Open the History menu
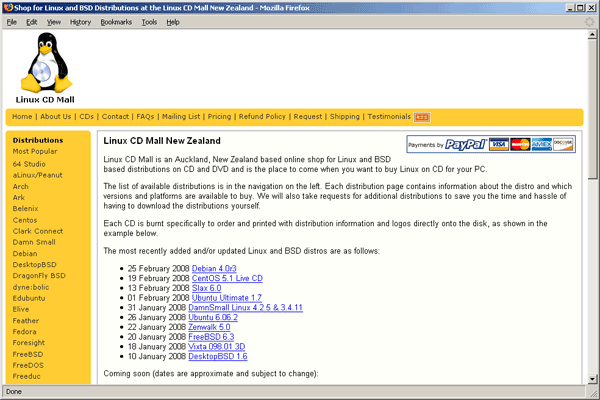This screenshot has height=400, width=600. [x=80, y=22]
